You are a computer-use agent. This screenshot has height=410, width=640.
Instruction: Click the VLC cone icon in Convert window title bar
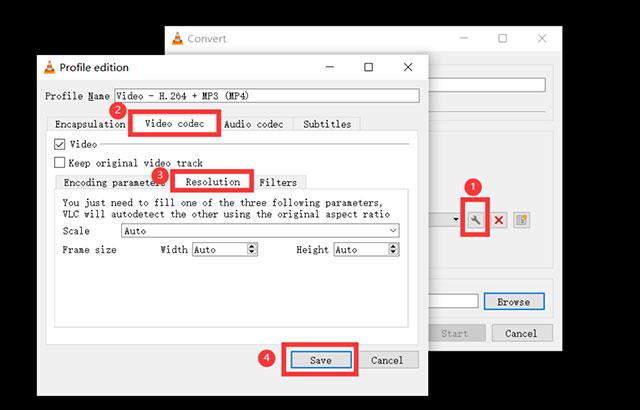click(177, 39)
